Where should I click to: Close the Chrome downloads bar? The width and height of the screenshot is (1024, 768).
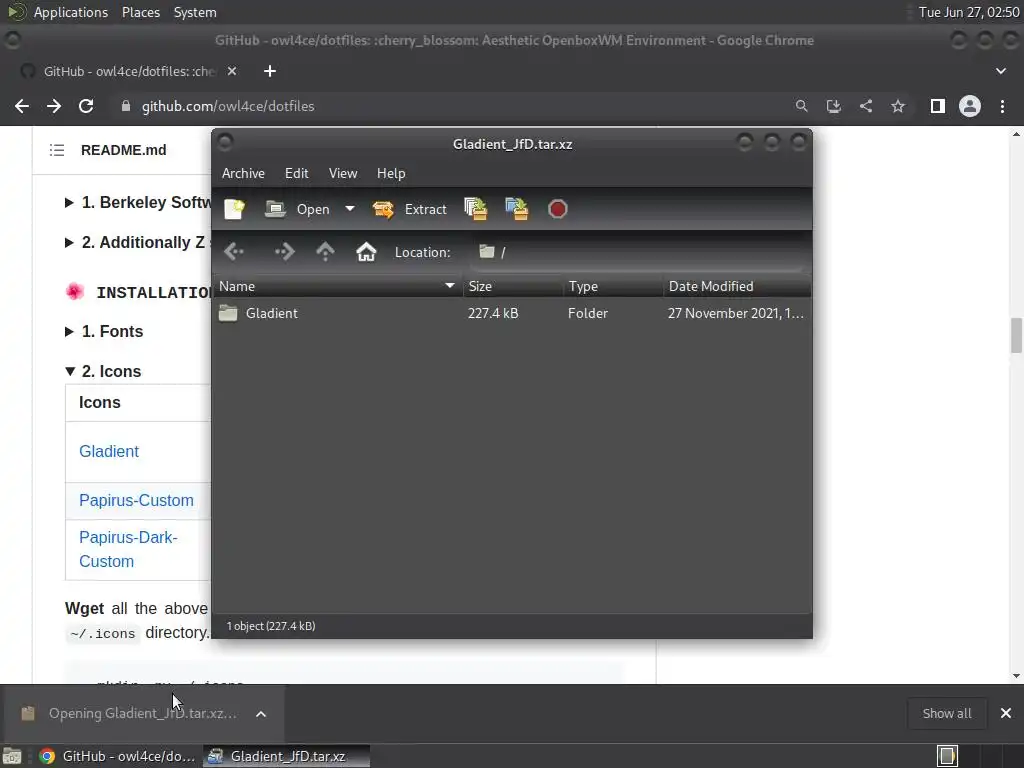pyautogui.click(x=1006, y=713)
